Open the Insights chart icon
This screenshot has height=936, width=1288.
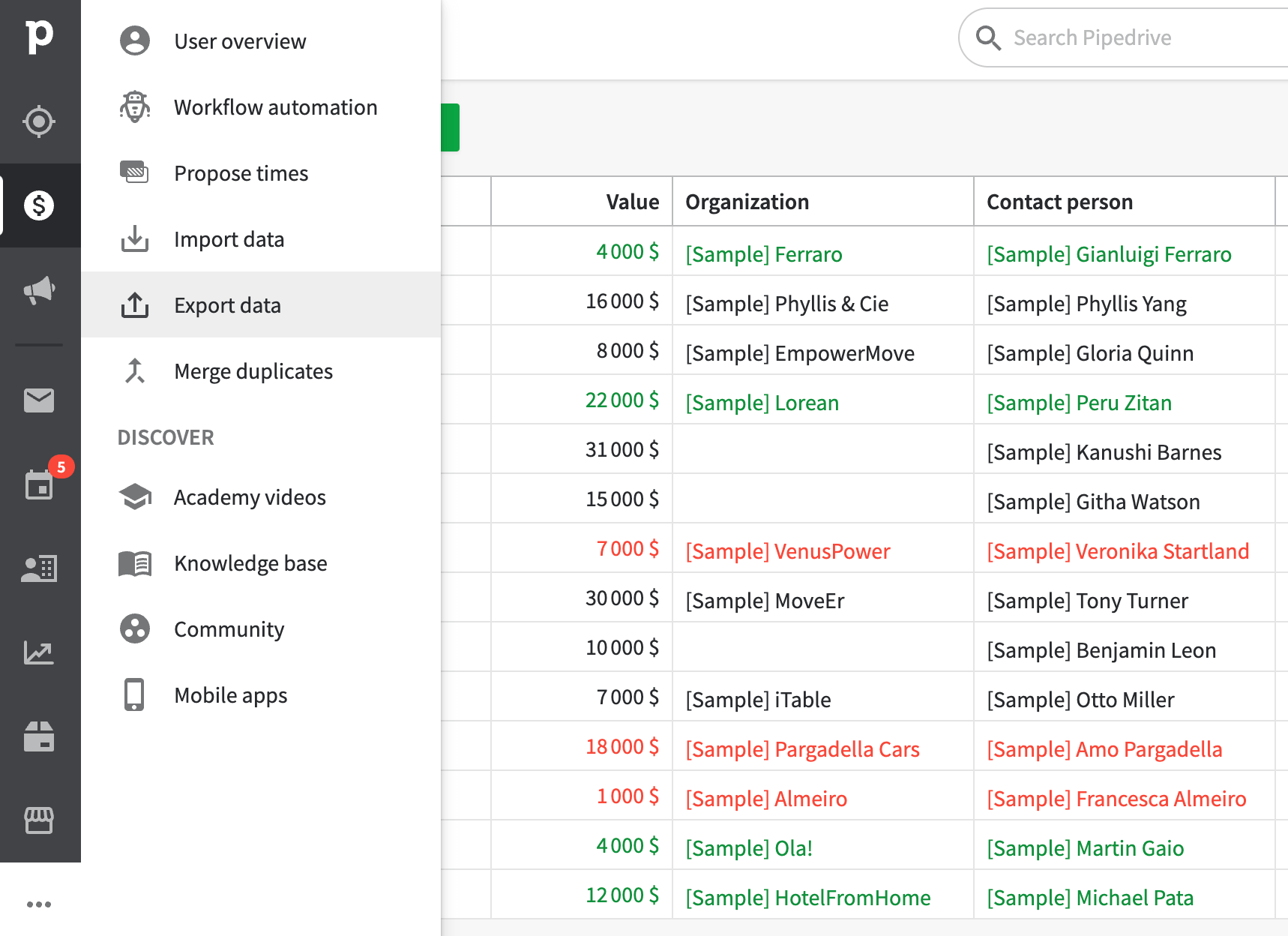[x=38, y=652]
